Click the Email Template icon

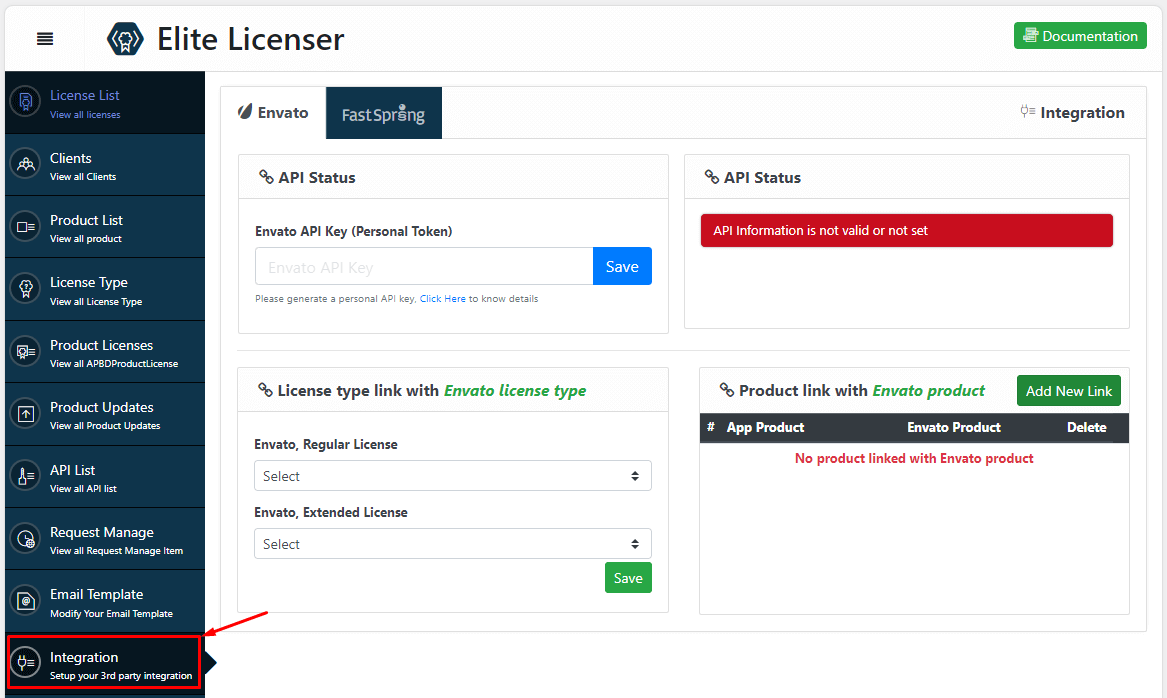(x=25, y=600)
